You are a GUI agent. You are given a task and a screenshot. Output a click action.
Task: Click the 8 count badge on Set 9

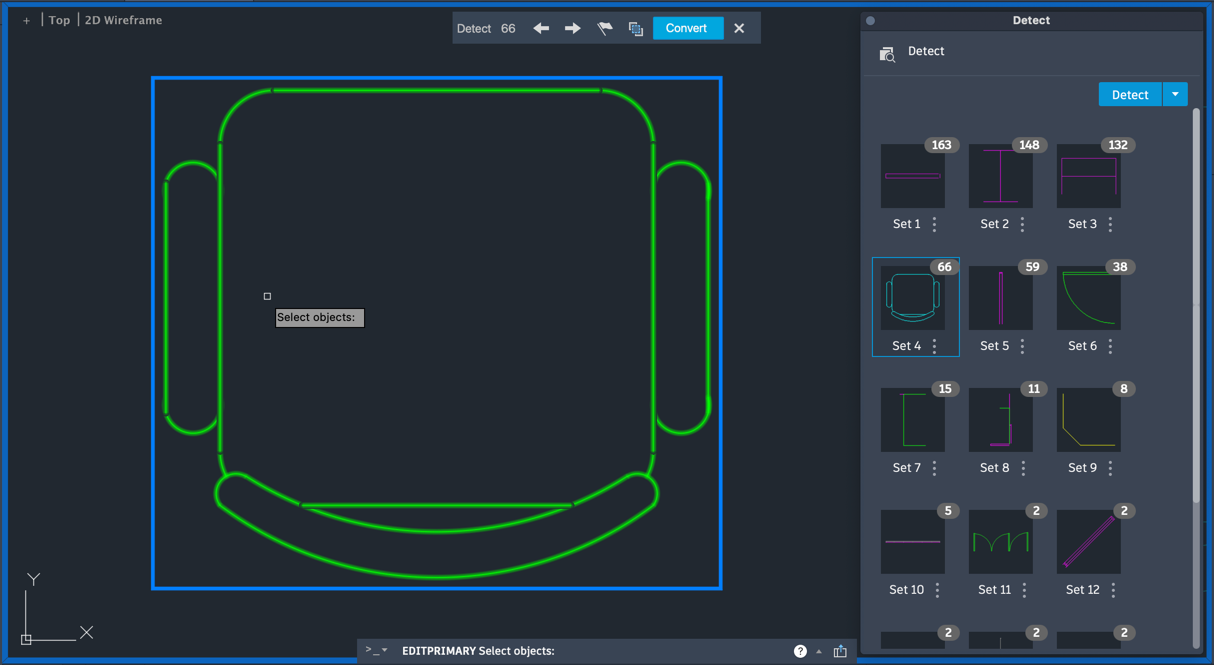(1124, 389)
